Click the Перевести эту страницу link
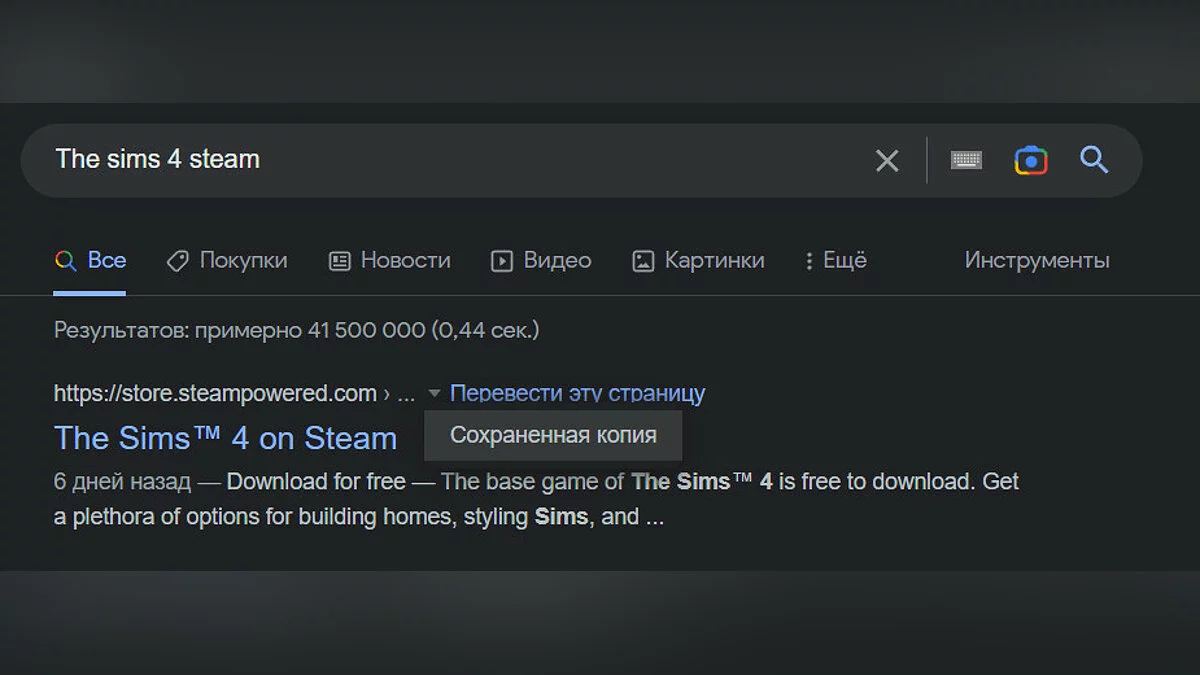The image size is (1200, 675). pos(577,394)
